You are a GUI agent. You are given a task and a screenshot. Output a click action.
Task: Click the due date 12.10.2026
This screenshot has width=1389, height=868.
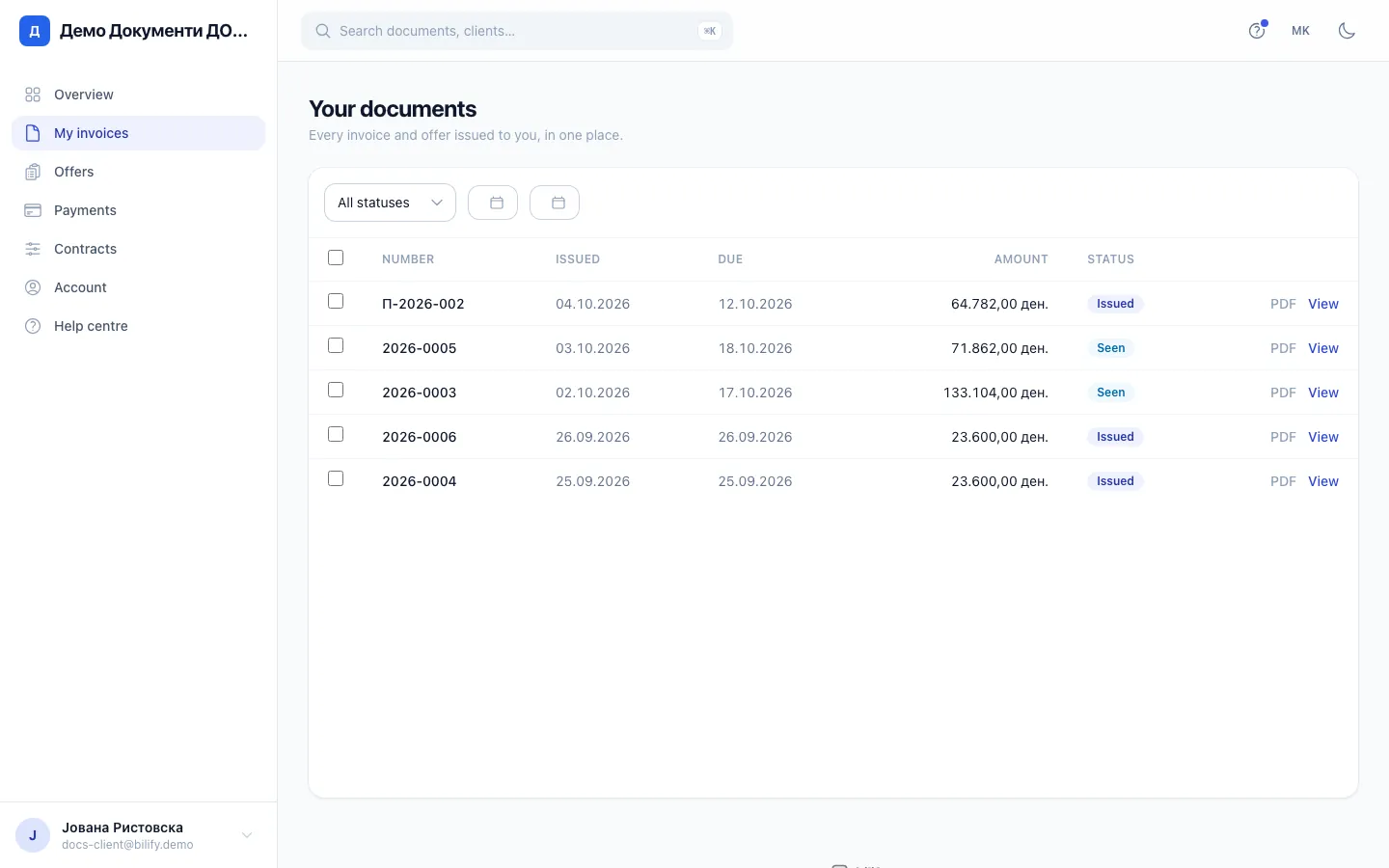pyautogui.click(x=755, y=304)
